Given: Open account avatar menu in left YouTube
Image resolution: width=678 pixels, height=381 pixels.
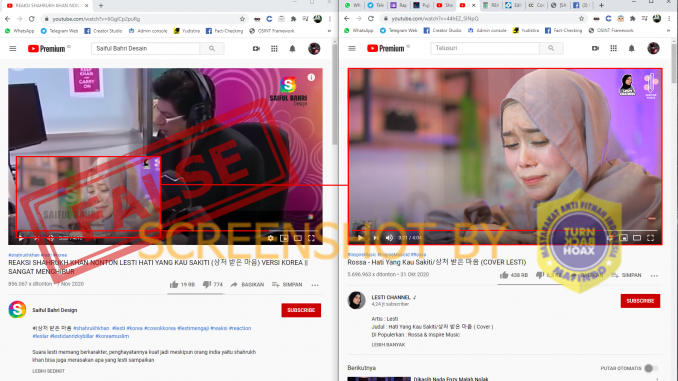Looking at the screenshot, I should pyautogui.click(x=314, y=48).
